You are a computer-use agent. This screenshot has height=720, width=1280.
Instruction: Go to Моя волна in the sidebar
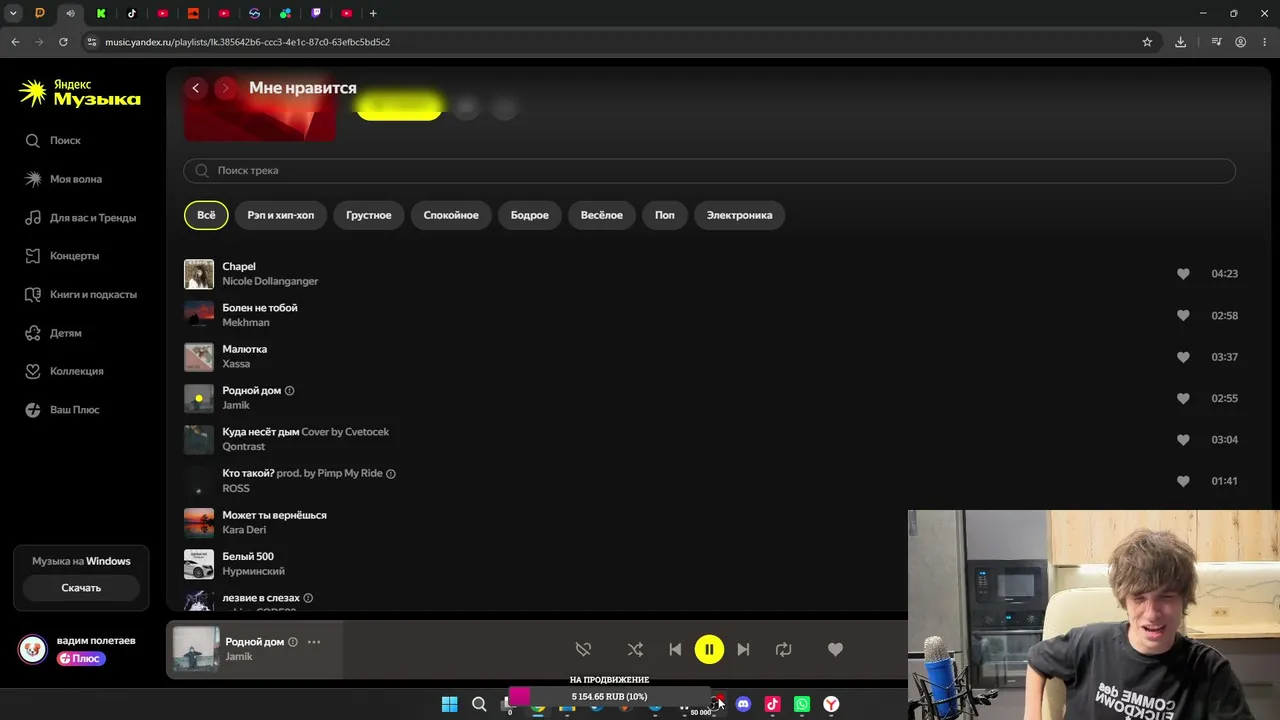tap(64, 179)
